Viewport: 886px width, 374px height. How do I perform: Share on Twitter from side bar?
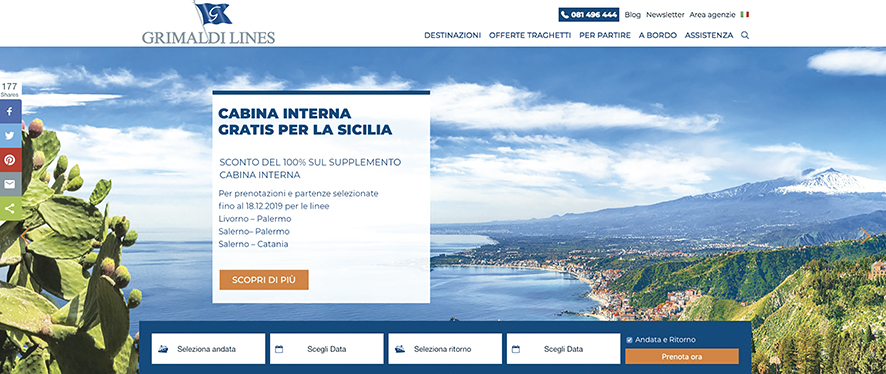click(10, 136)
